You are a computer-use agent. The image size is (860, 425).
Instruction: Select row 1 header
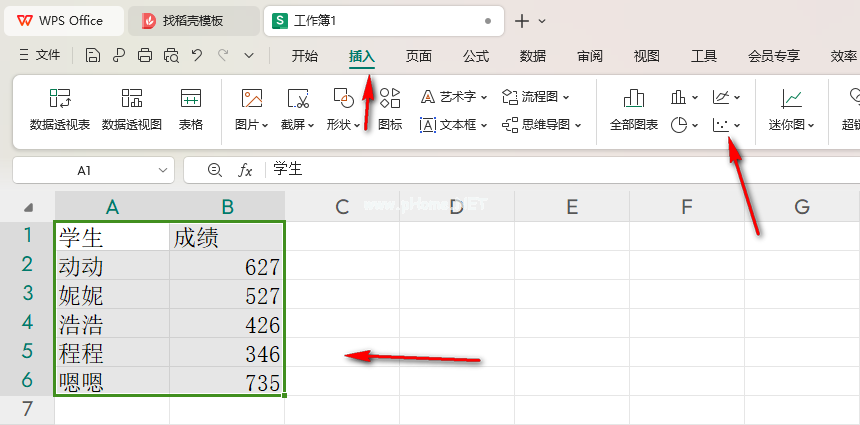coord(27,236)
